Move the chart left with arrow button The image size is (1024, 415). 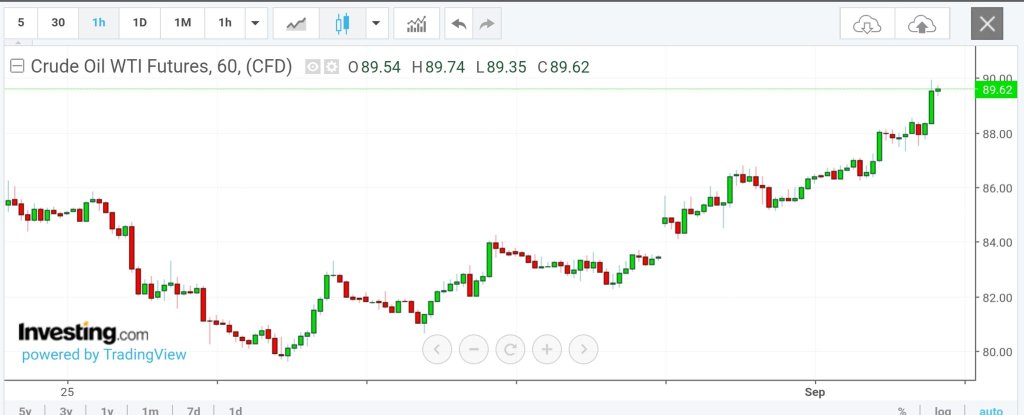[x=437, y=349]
